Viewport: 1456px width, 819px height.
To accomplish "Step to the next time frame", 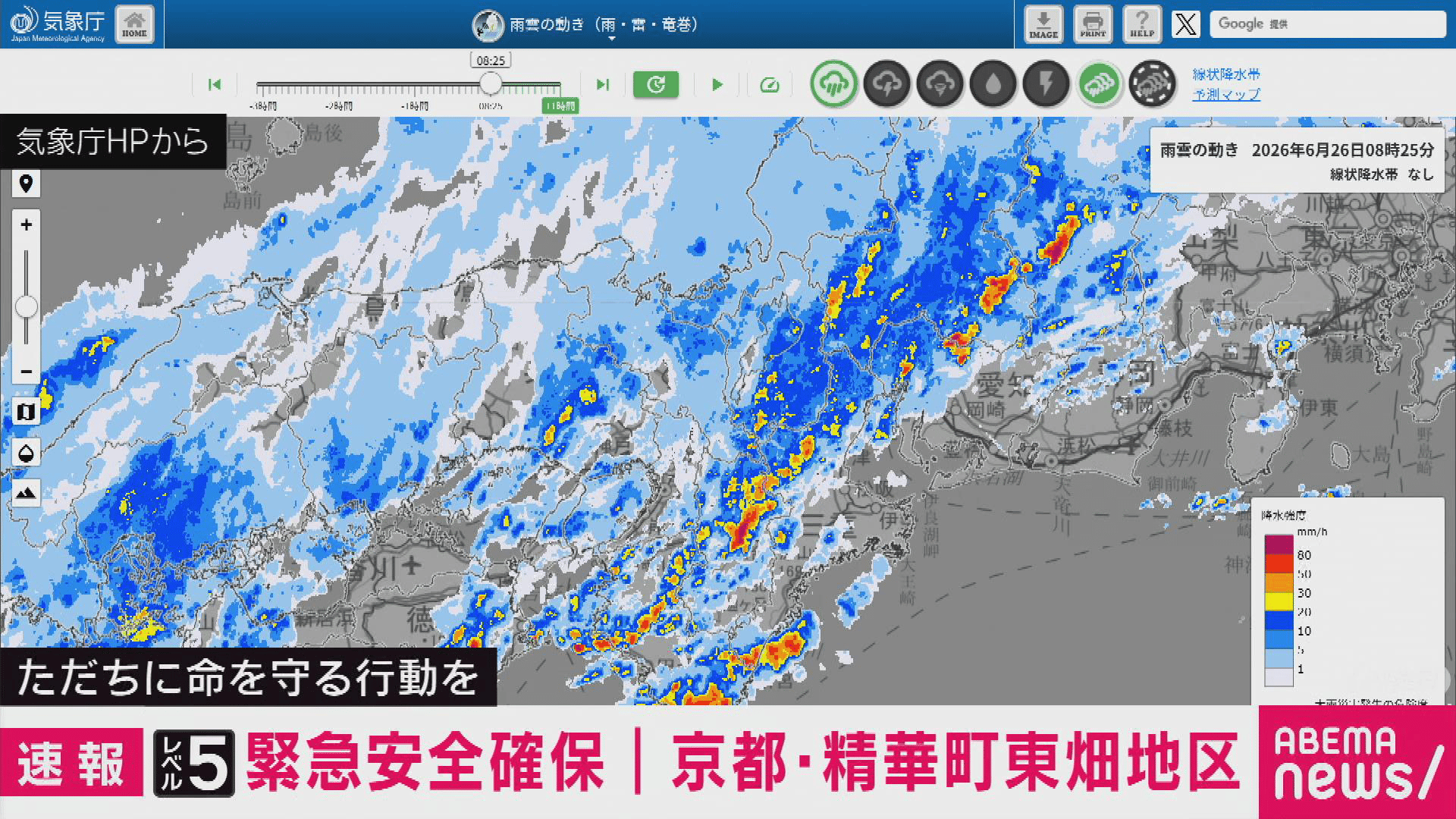I will 603,84.
